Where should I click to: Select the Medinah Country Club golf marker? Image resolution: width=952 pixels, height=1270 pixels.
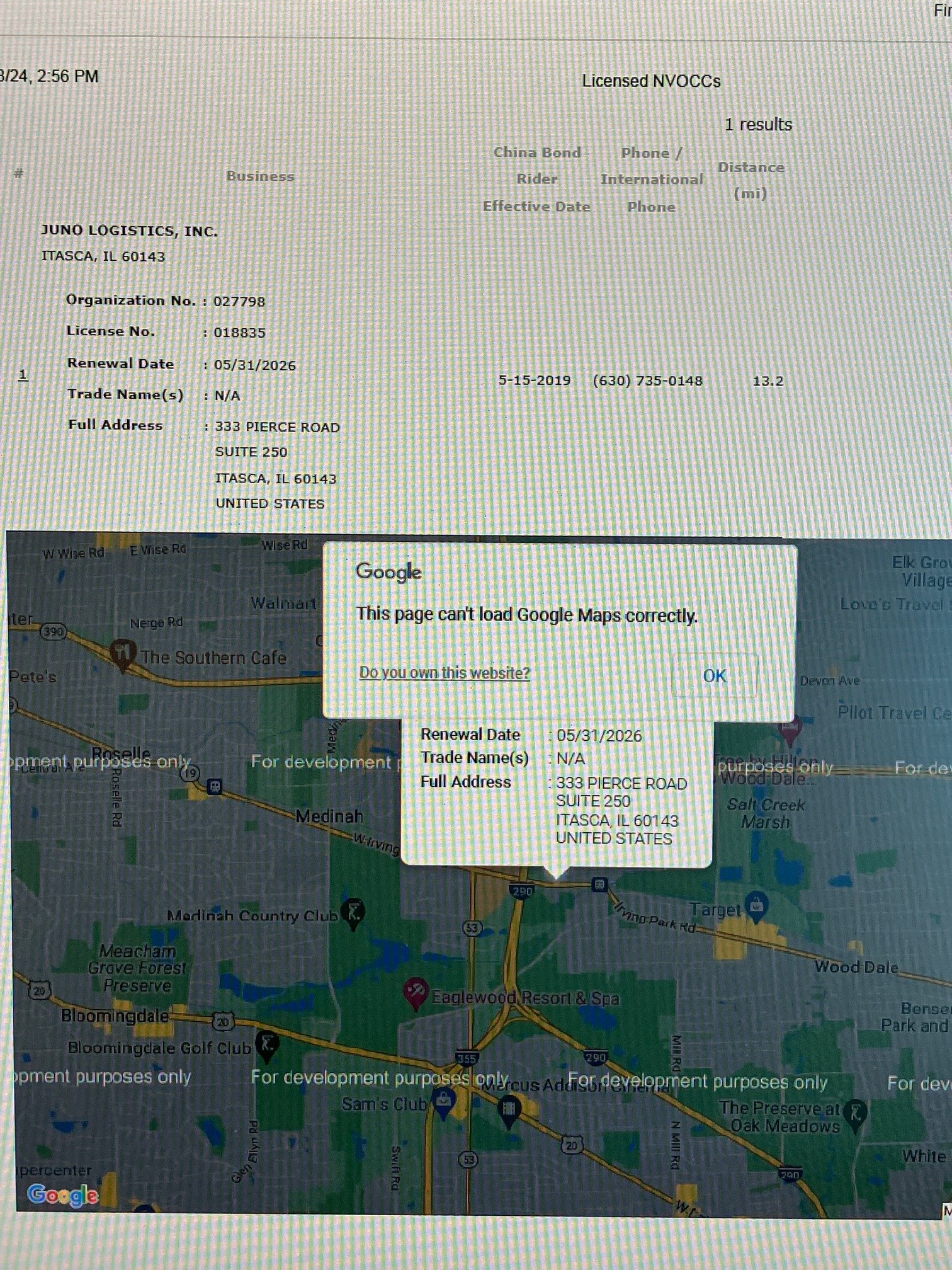pyautogui.click(x=353, y=913)
